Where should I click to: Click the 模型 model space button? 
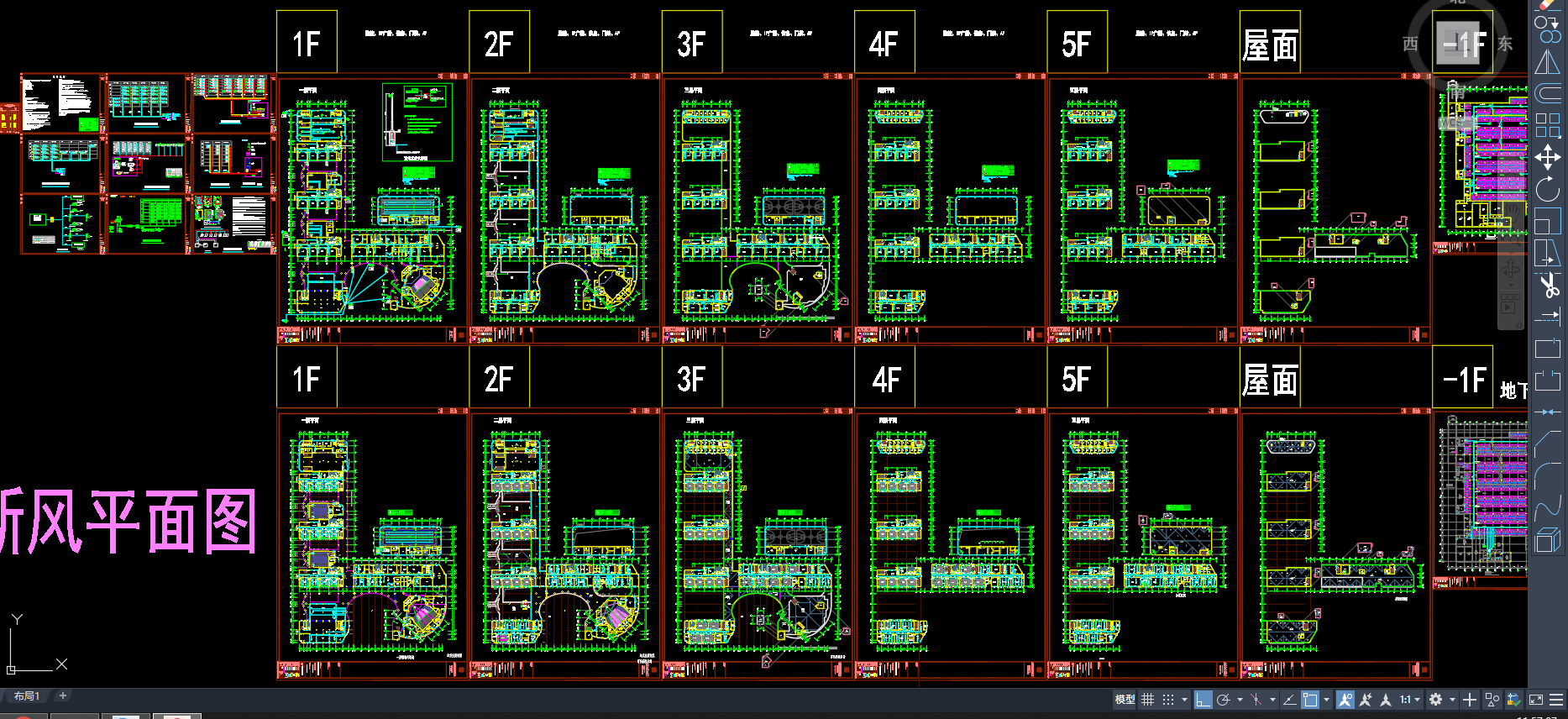(x=1125, y=700)
